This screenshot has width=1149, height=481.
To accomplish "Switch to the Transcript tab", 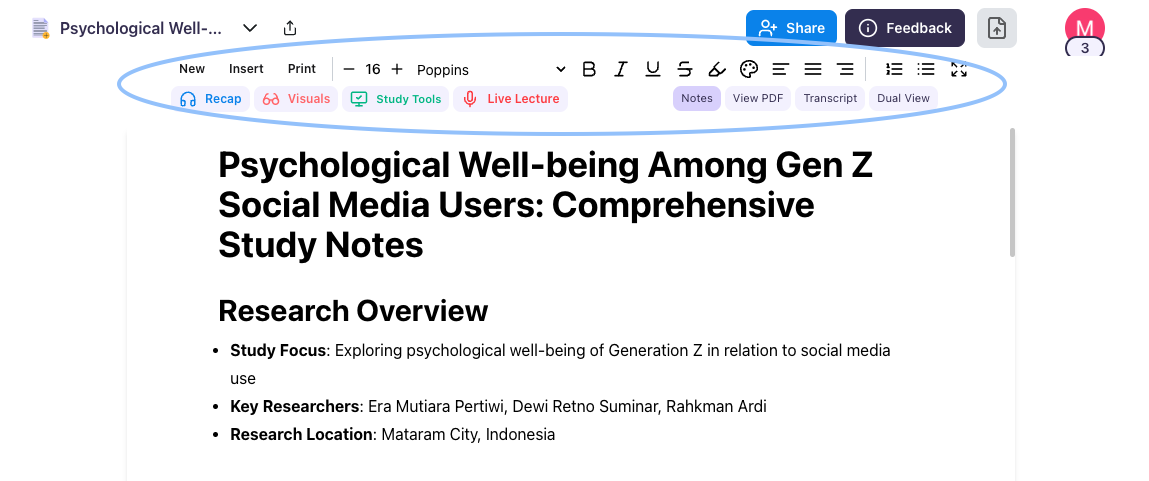I will (x=830, y=98).
